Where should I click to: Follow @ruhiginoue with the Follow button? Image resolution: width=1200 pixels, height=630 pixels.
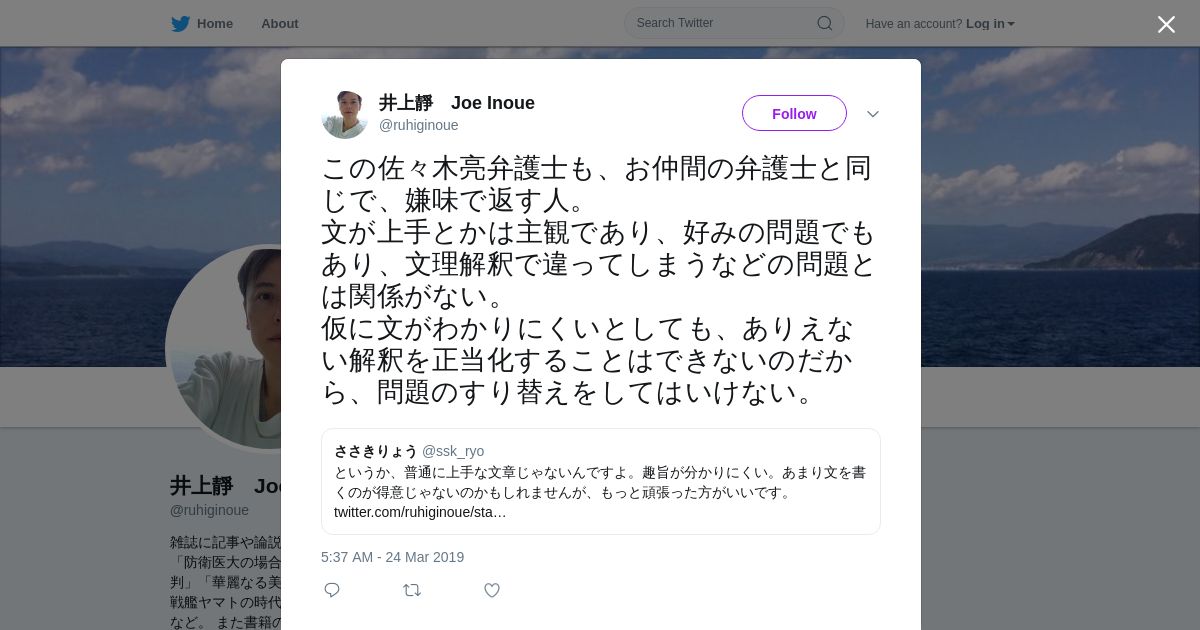[794, 113]
